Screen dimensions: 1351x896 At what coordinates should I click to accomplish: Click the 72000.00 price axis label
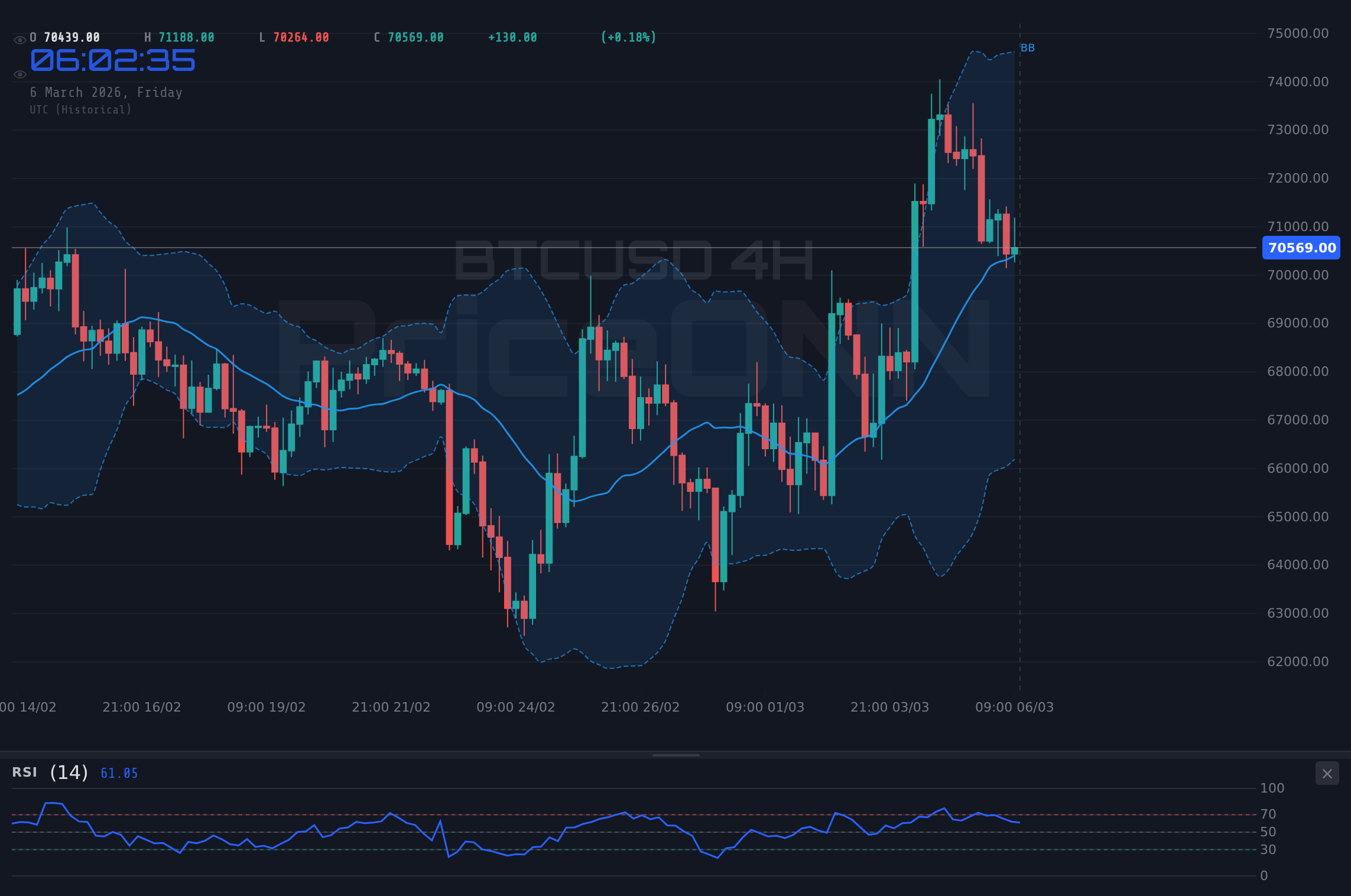(x=1298, y=178)
